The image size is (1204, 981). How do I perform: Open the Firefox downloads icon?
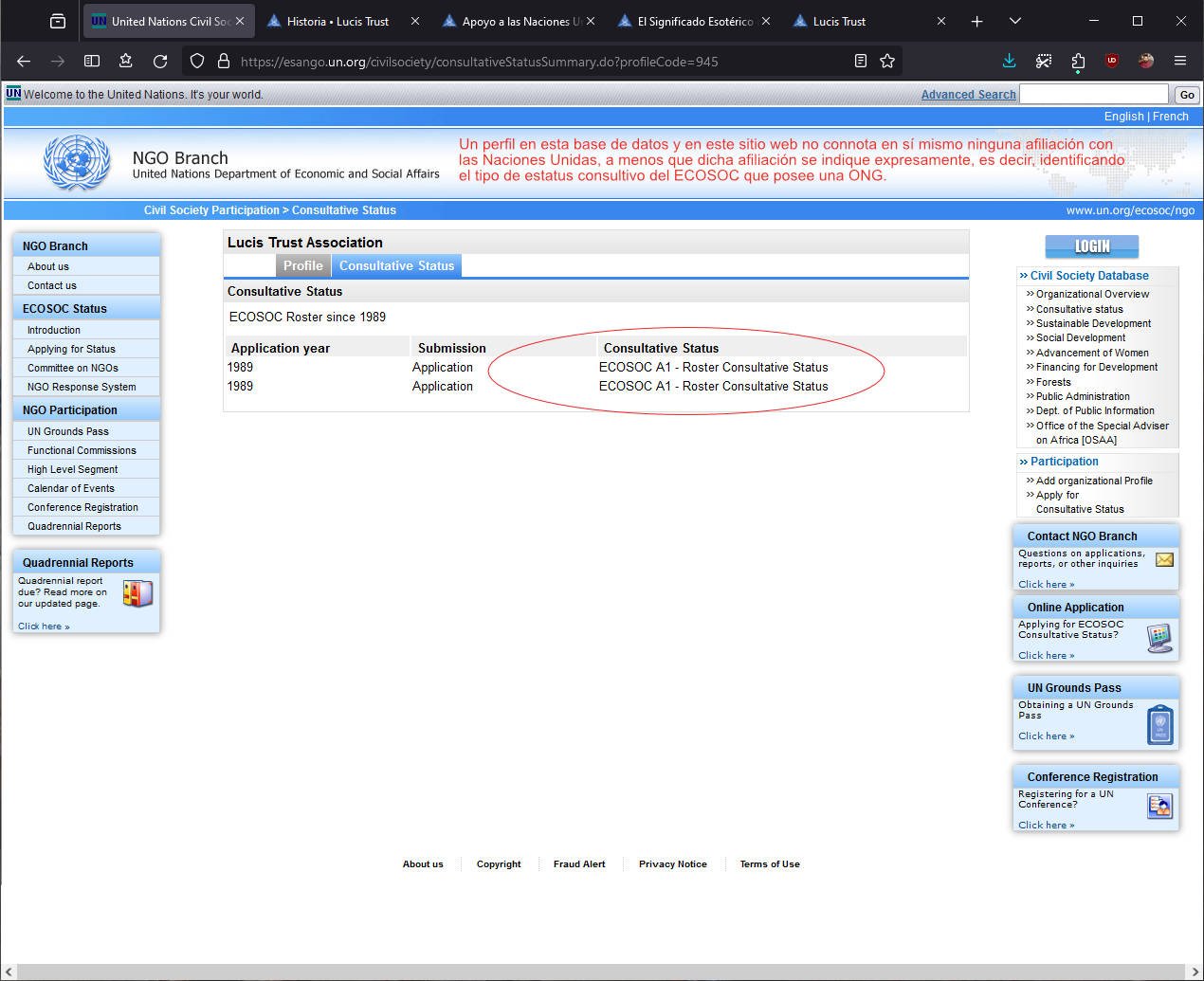point(1009,62)
